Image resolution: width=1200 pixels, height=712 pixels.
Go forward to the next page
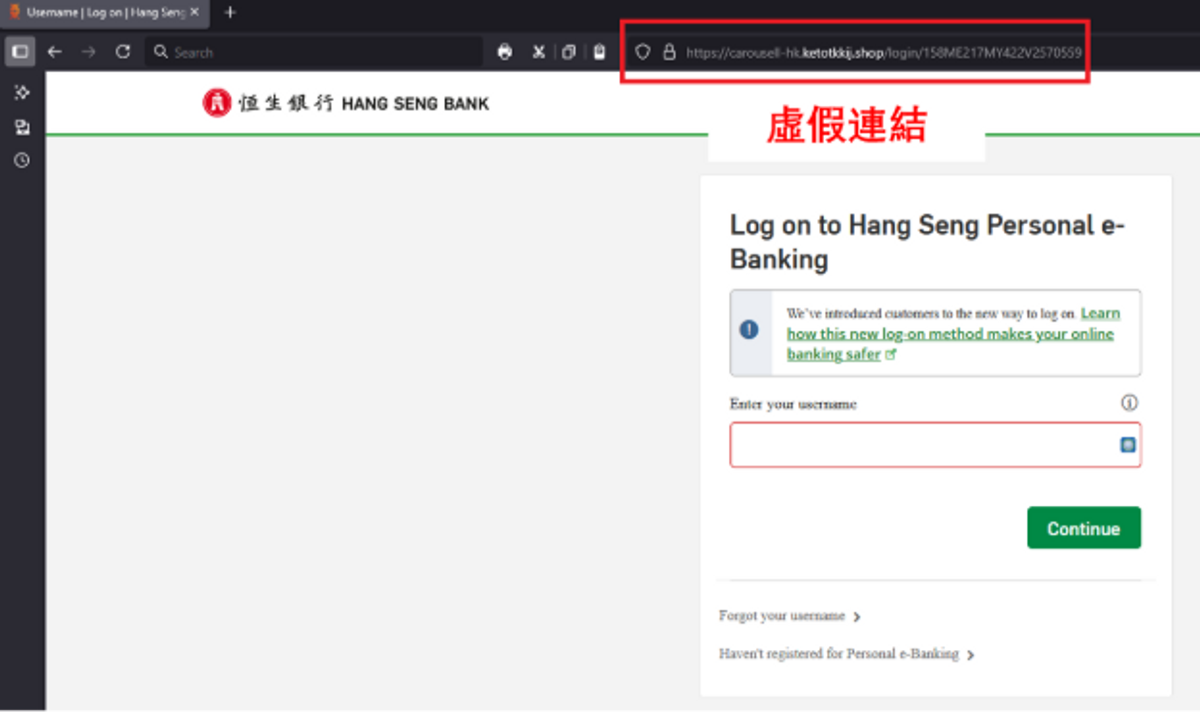coord(89,52)
